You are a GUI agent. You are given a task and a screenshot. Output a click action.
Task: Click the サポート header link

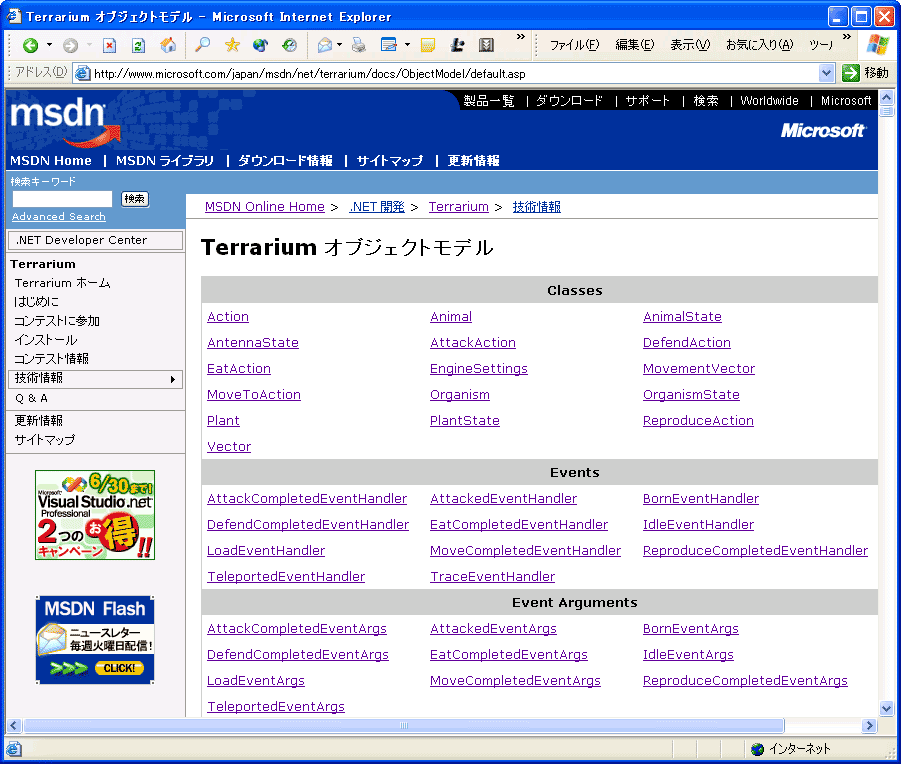pyautogui.click(x=648, y=101)
